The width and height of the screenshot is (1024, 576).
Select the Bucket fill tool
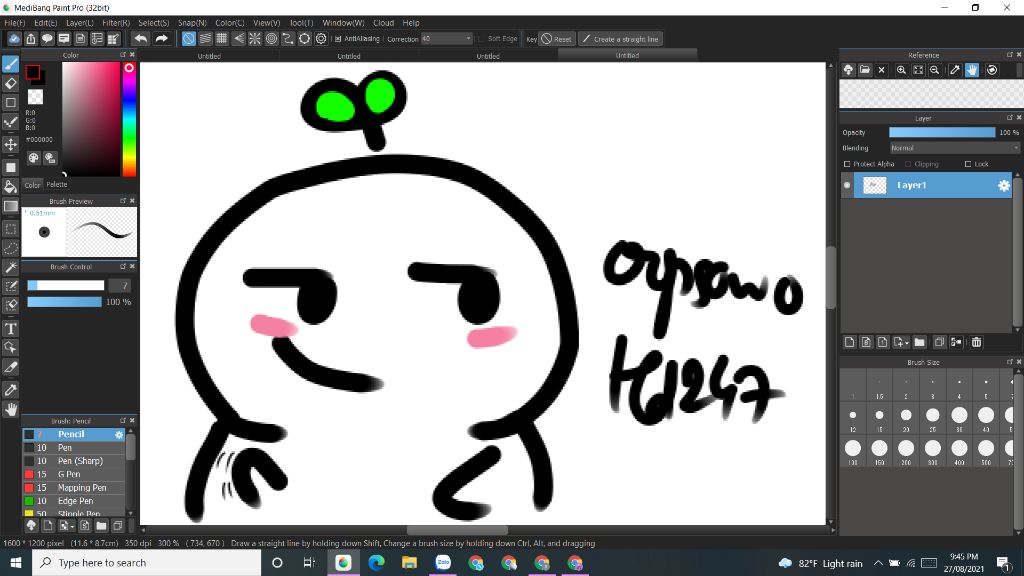(x=10, y=187)
